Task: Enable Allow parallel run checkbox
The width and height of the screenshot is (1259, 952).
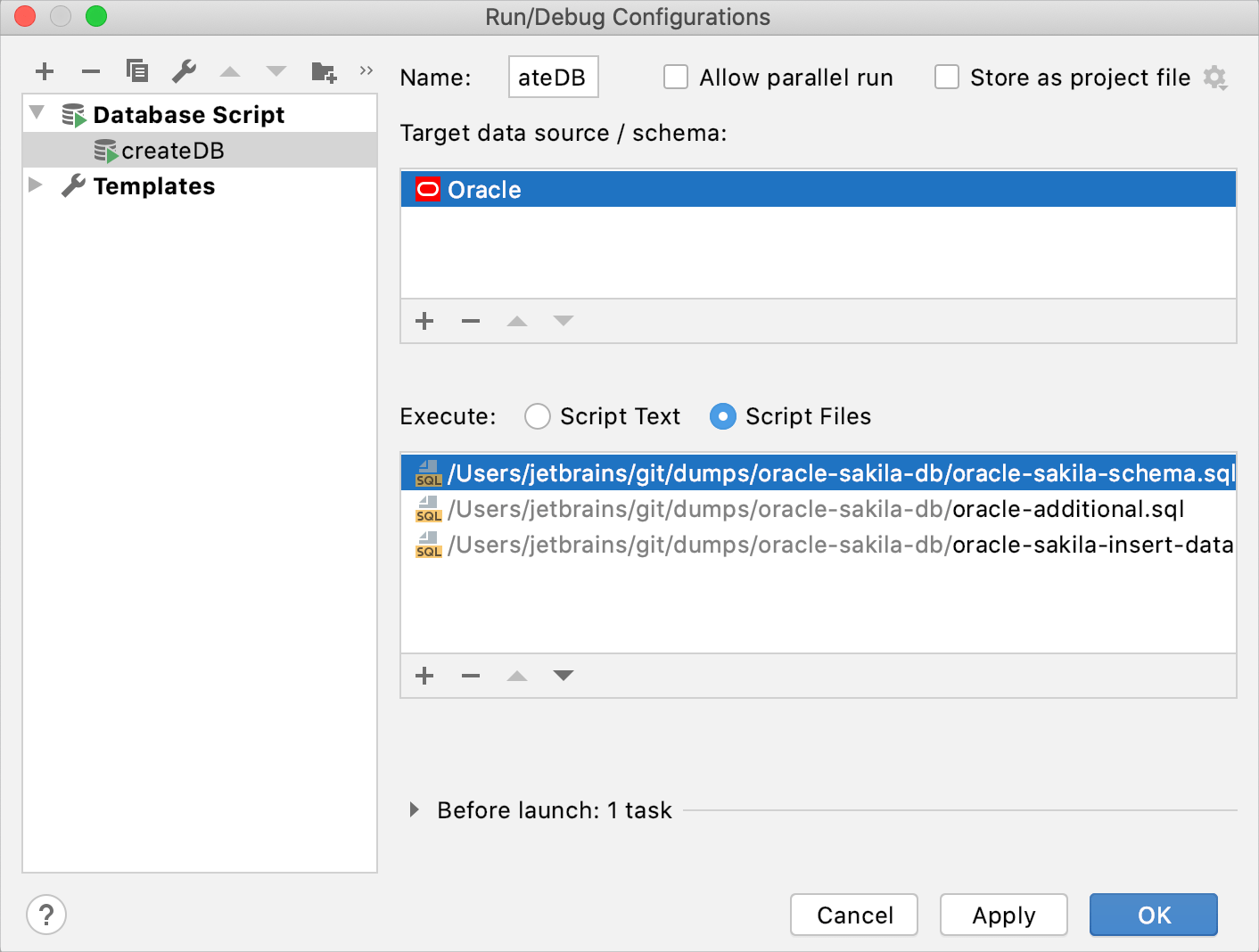Action: tap(676, 78)
